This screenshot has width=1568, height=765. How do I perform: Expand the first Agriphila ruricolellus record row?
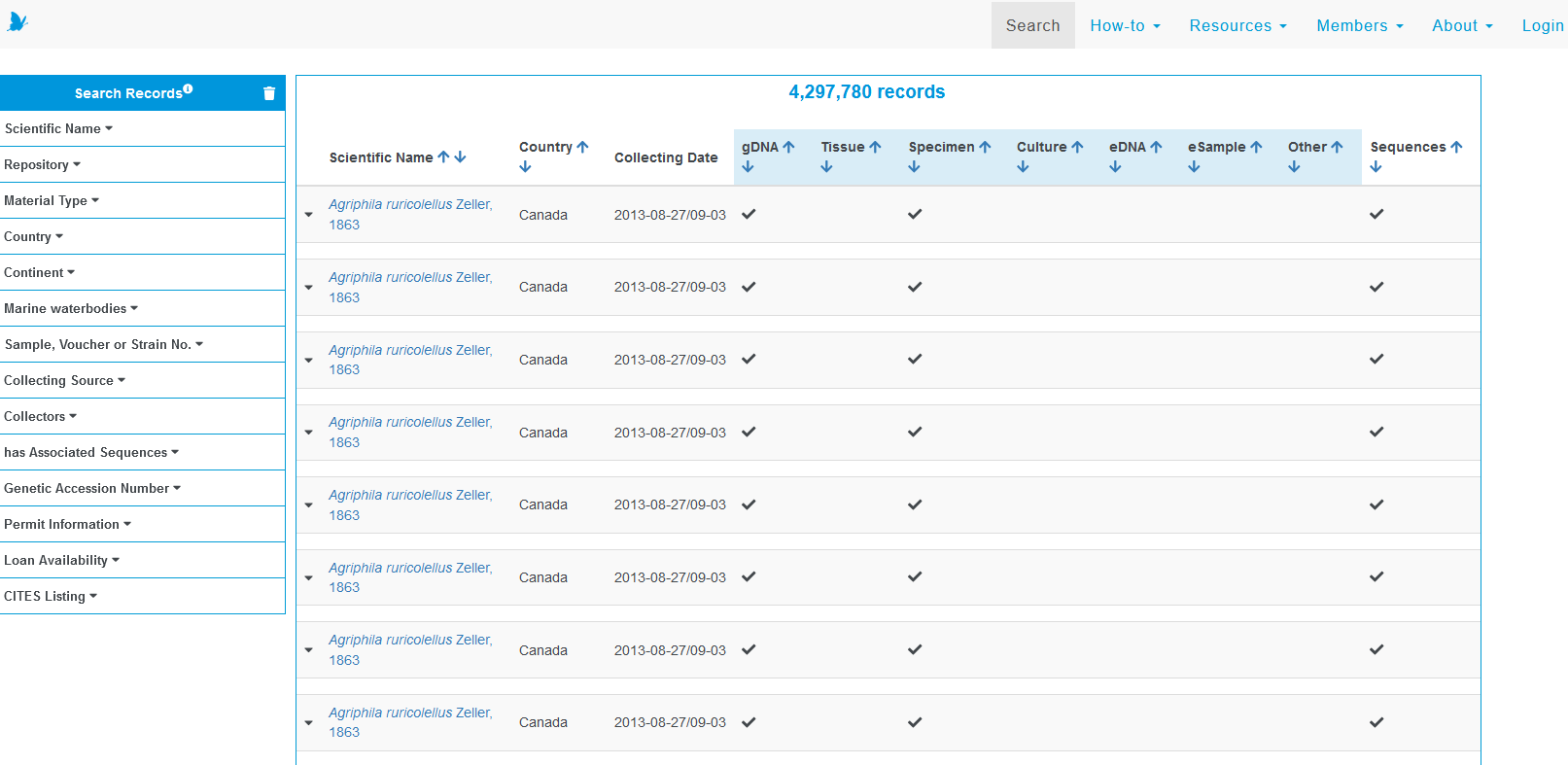coord(309,215)
